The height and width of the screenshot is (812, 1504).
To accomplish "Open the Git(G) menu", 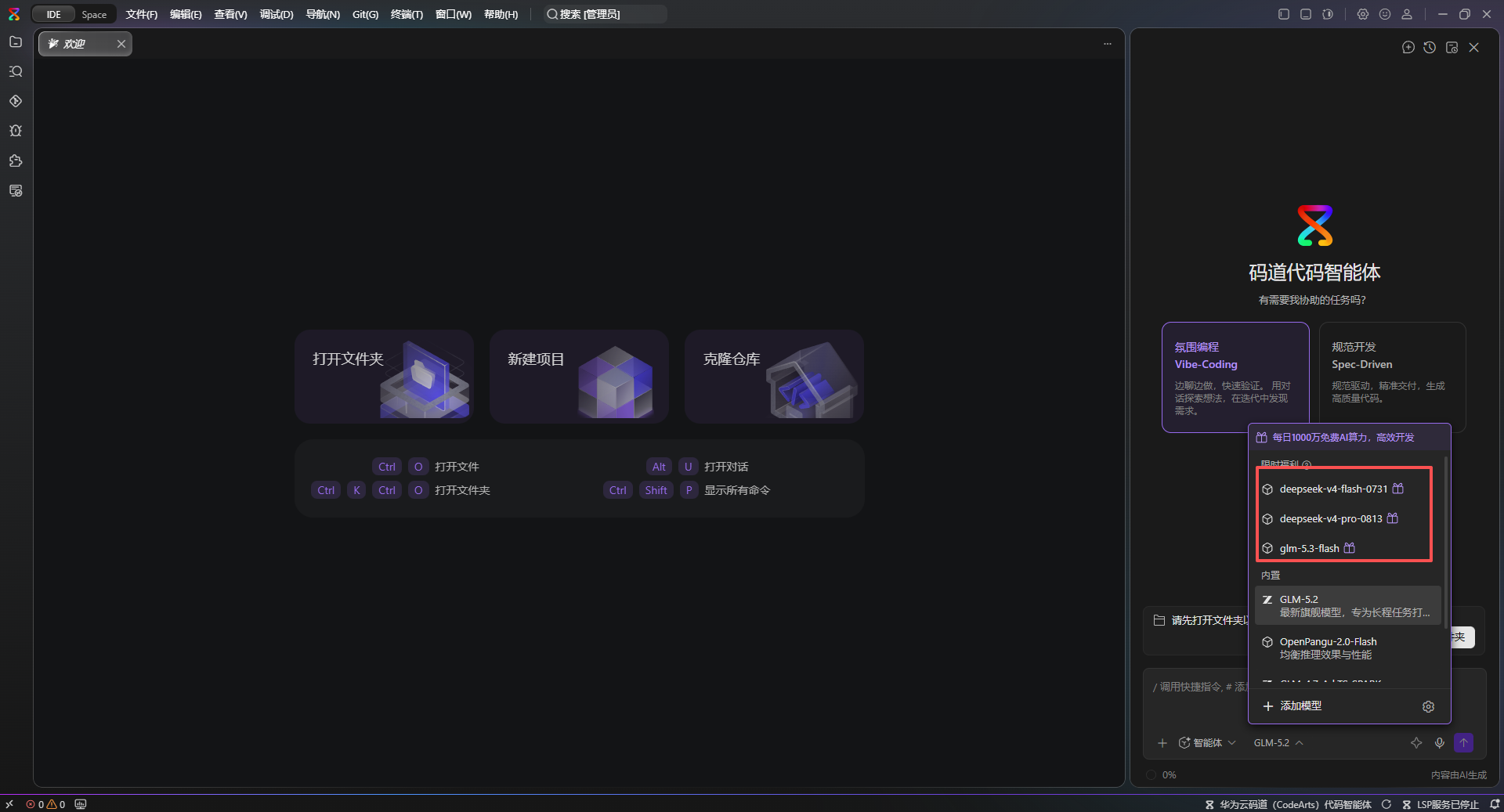I will [365, 14].
